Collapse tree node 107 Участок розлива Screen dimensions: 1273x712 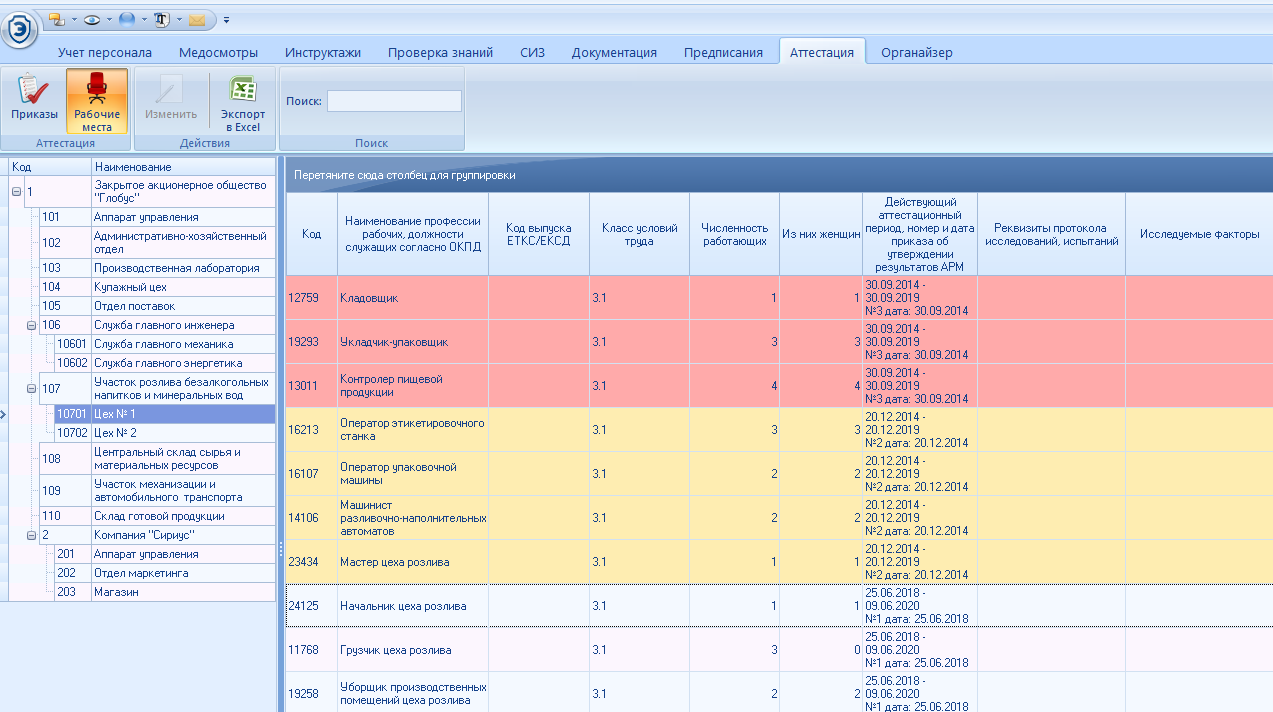(x=32, y=388)
